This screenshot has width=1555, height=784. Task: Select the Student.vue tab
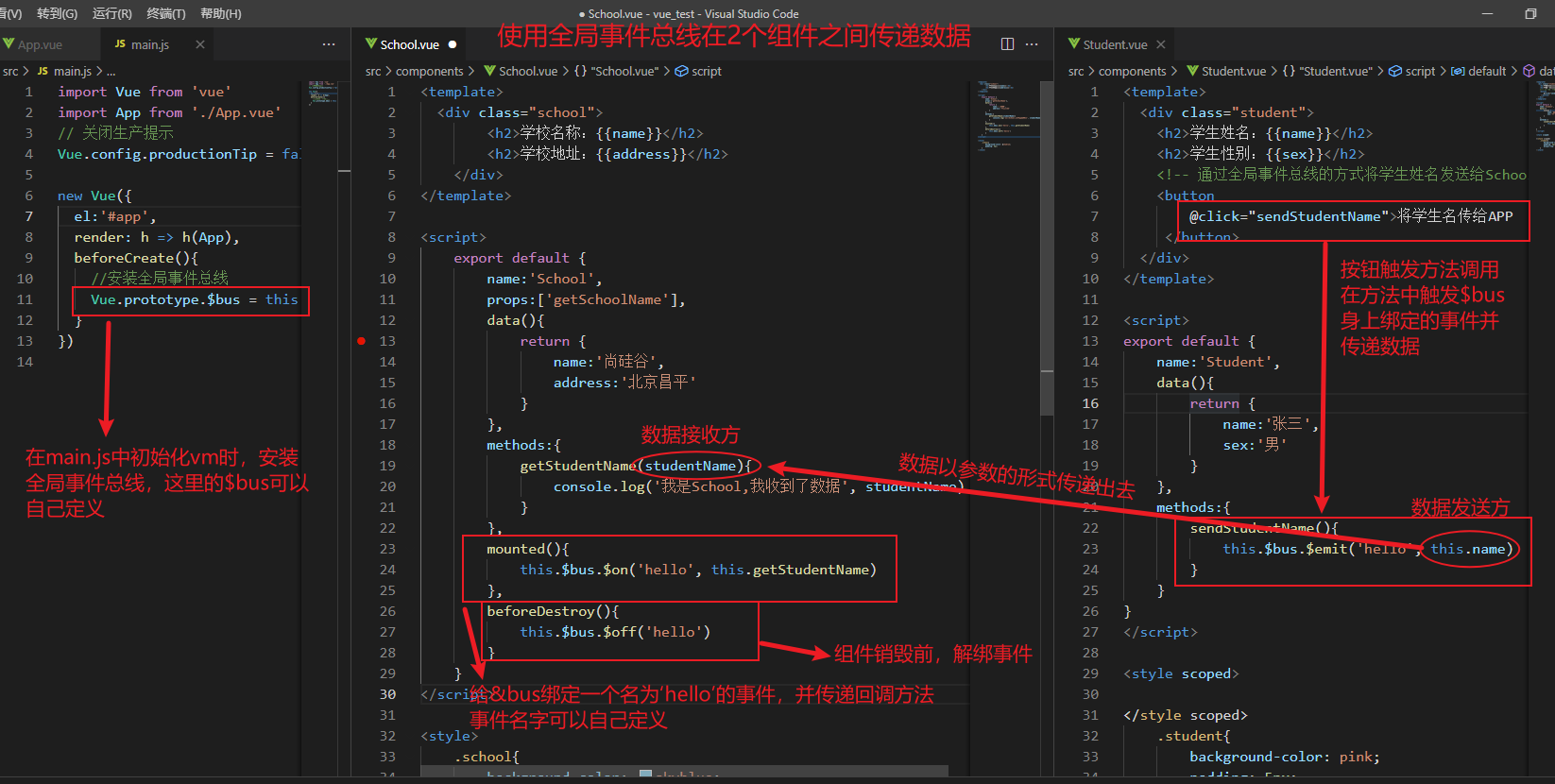pos(1115,44)
